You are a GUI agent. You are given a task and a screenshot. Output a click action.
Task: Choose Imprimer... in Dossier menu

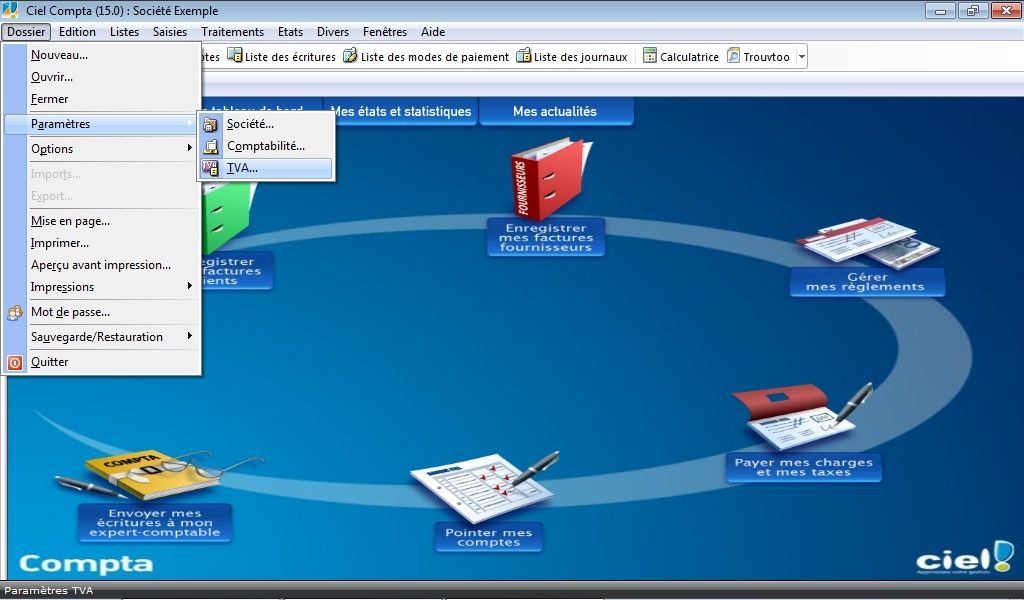coord(103,243)
